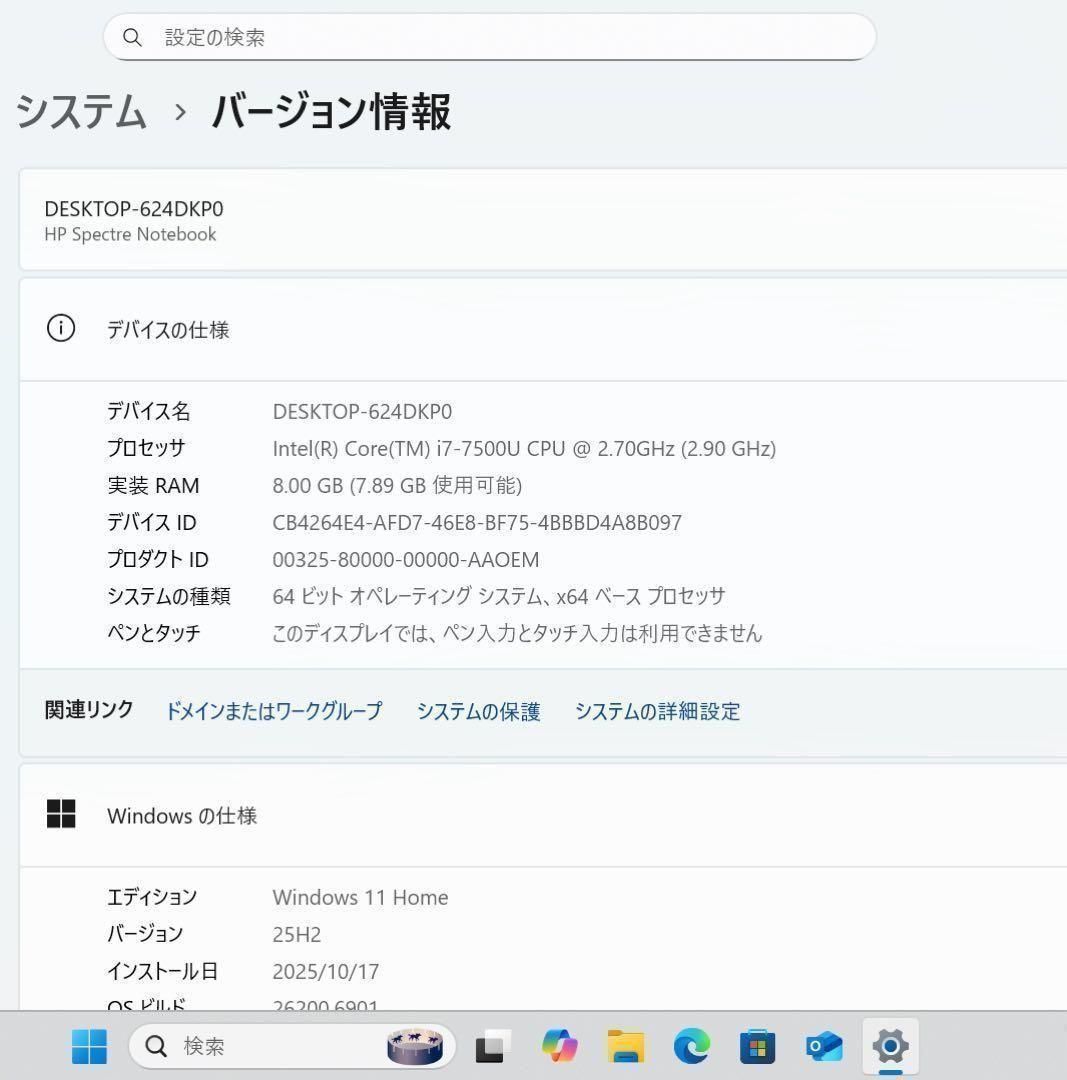
Task: Open File Explorer from the taskbar
Action: tap(624, 1046)
